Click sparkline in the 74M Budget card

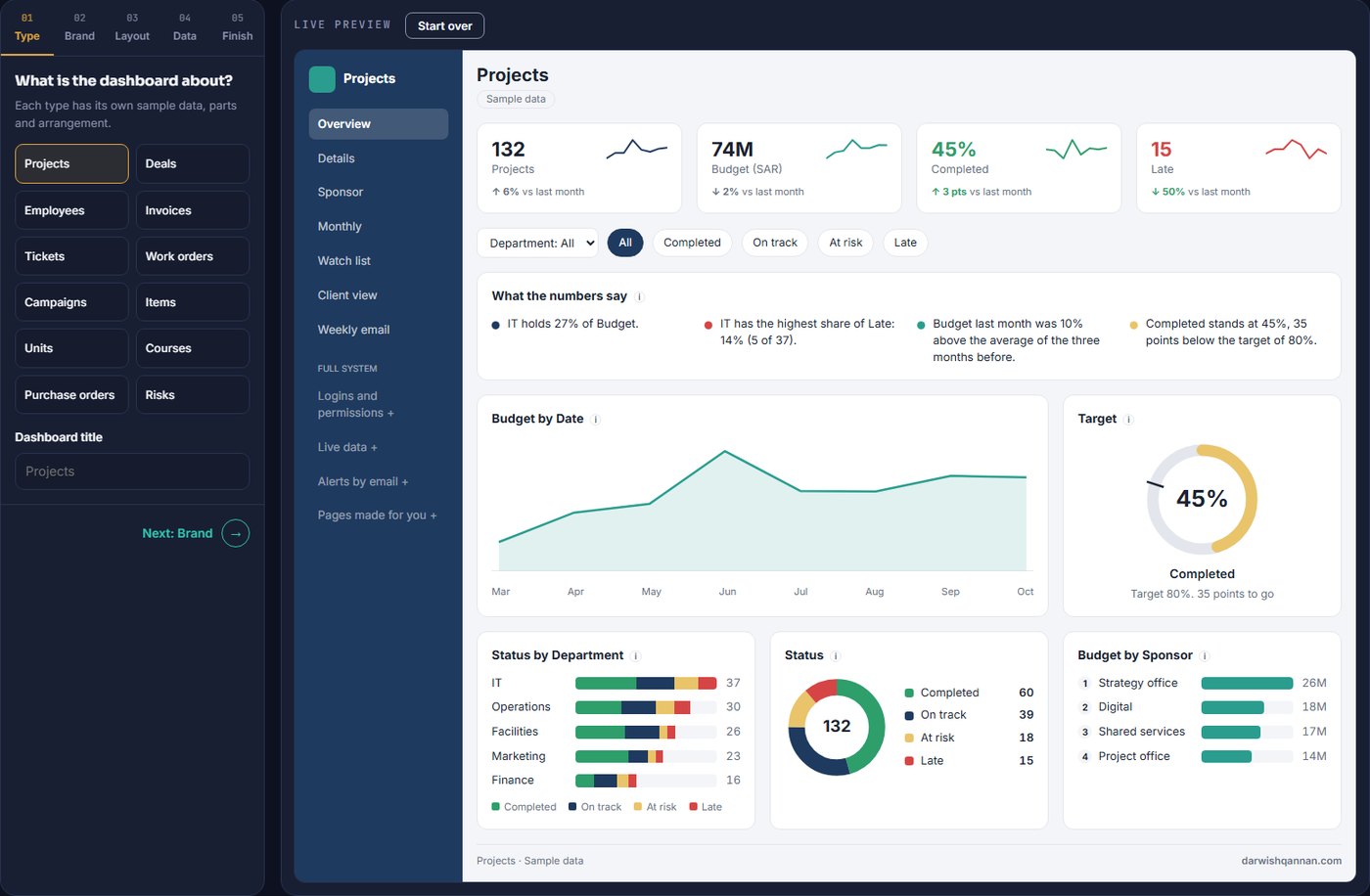pos(856,149)
